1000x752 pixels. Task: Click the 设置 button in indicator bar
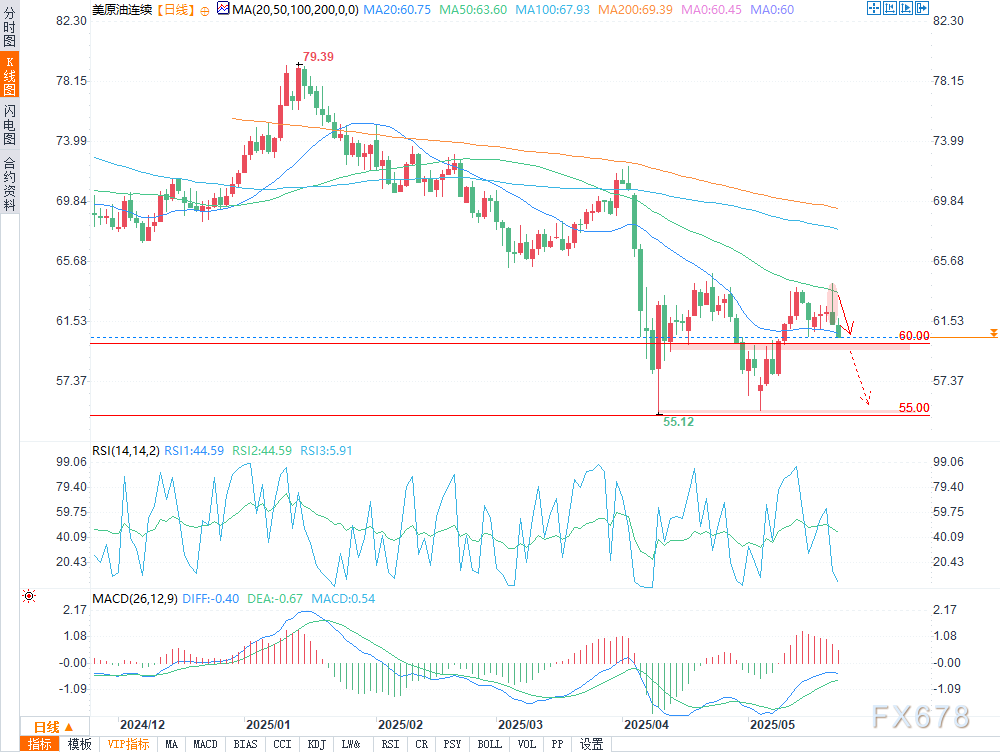coord(592,744)
